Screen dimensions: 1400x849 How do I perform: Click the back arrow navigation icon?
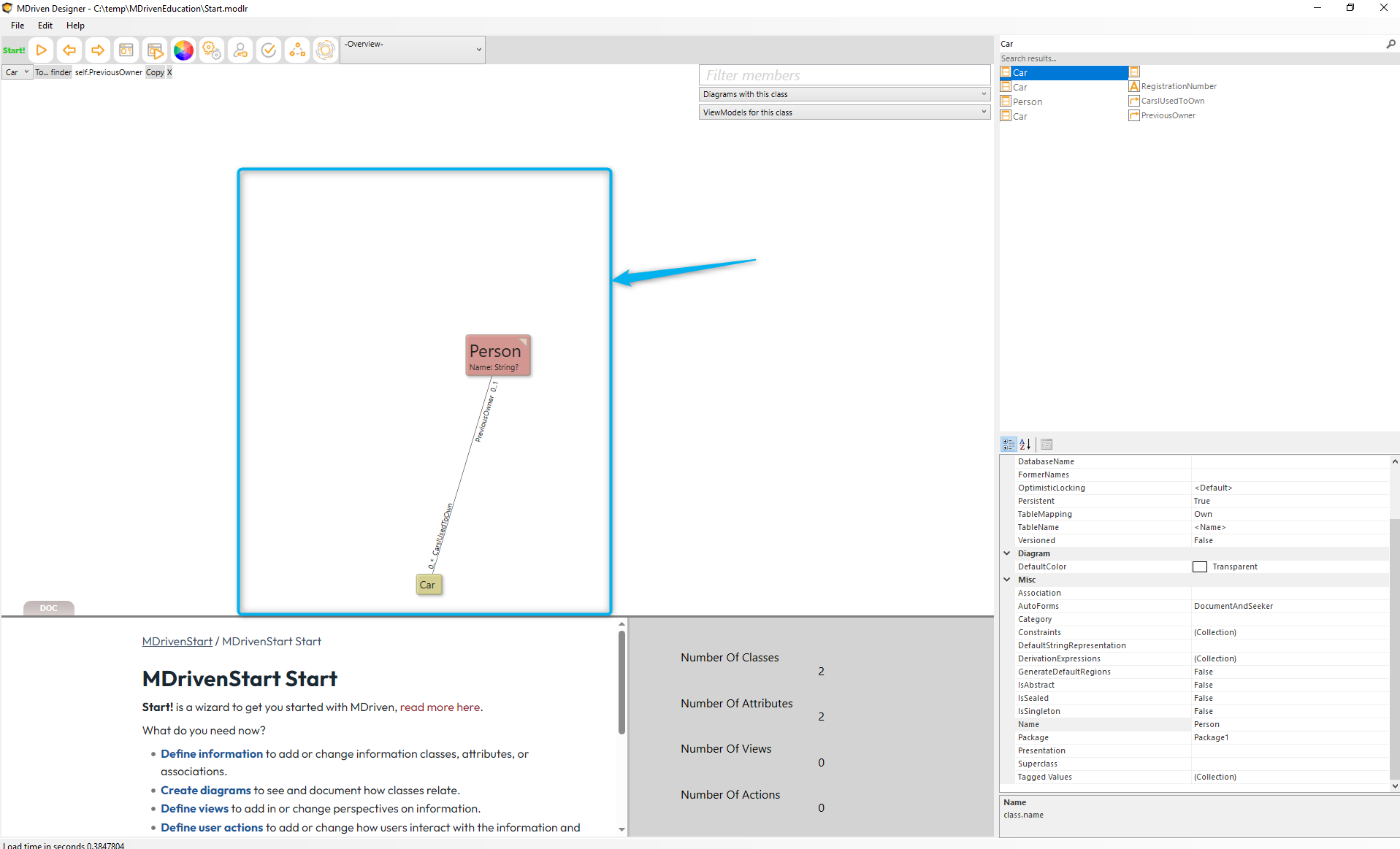tap(69, 50)
